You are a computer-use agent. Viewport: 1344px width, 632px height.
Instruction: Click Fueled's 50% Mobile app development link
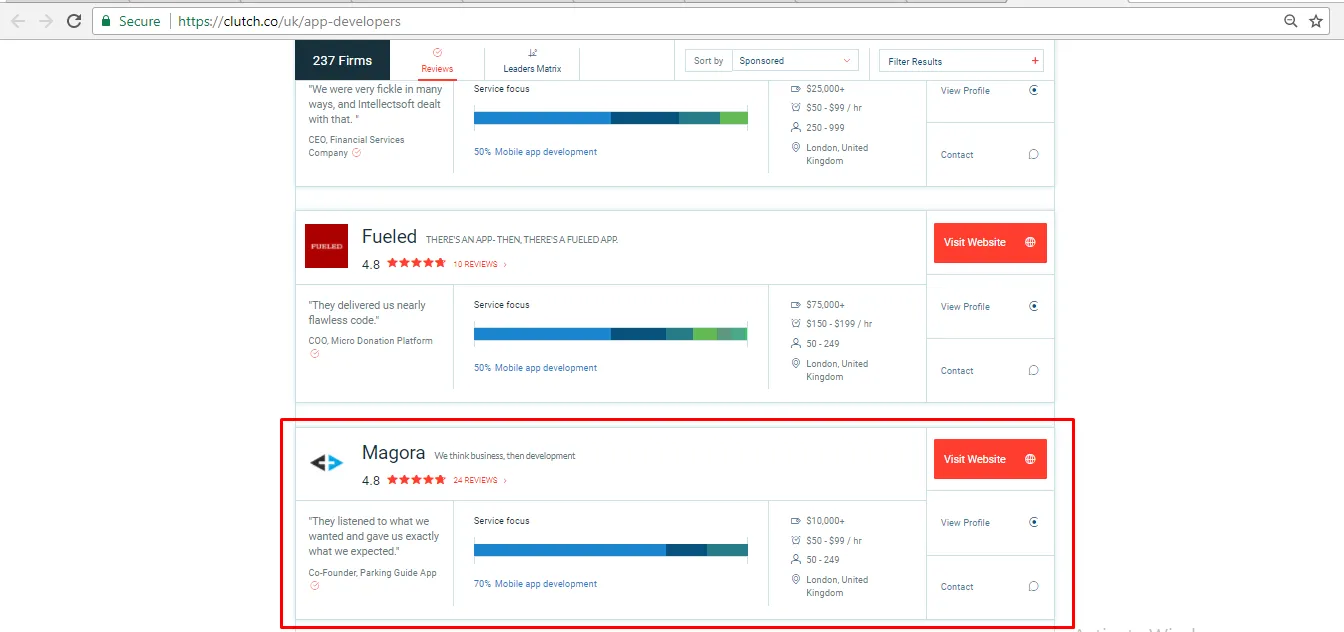click(535, 368)
